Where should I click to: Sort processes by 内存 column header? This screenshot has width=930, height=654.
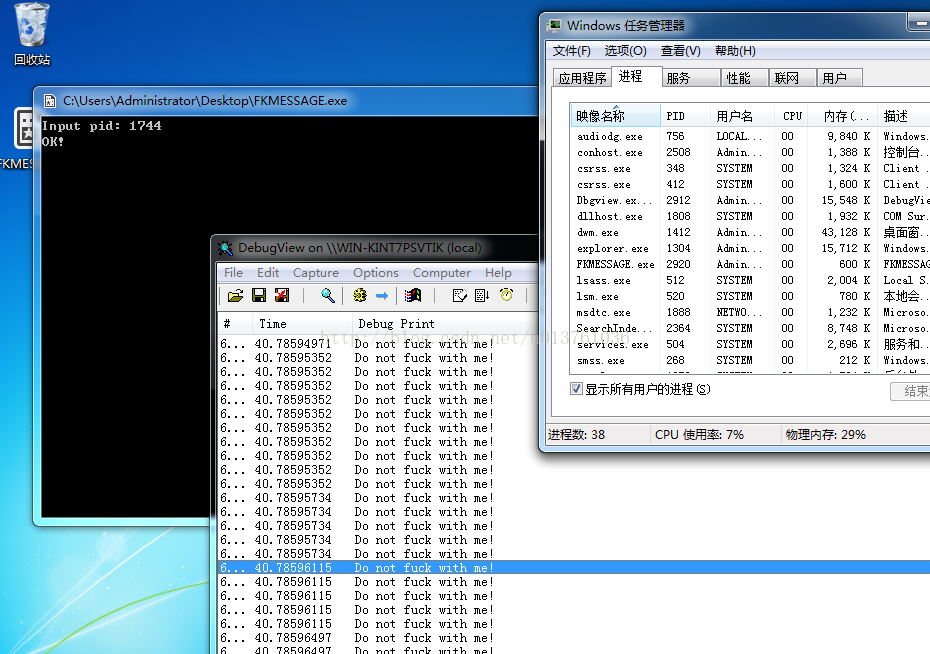point(843,116)
